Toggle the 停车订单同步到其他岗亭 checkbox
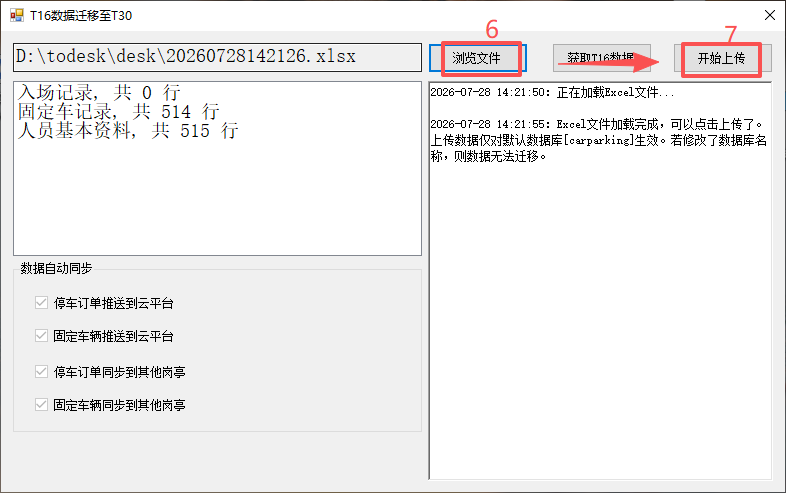Viewport: 786px width, 493px height. click(x=41, y=372)
